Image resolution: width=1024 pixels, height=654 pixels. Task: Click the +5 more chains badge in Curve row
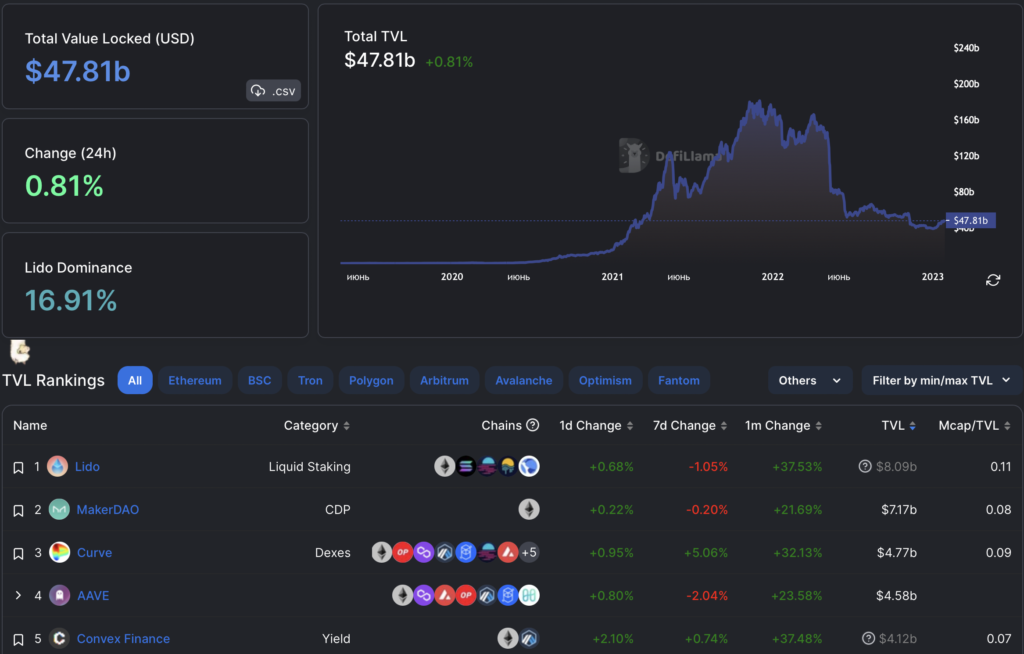(x=529, y=553)
